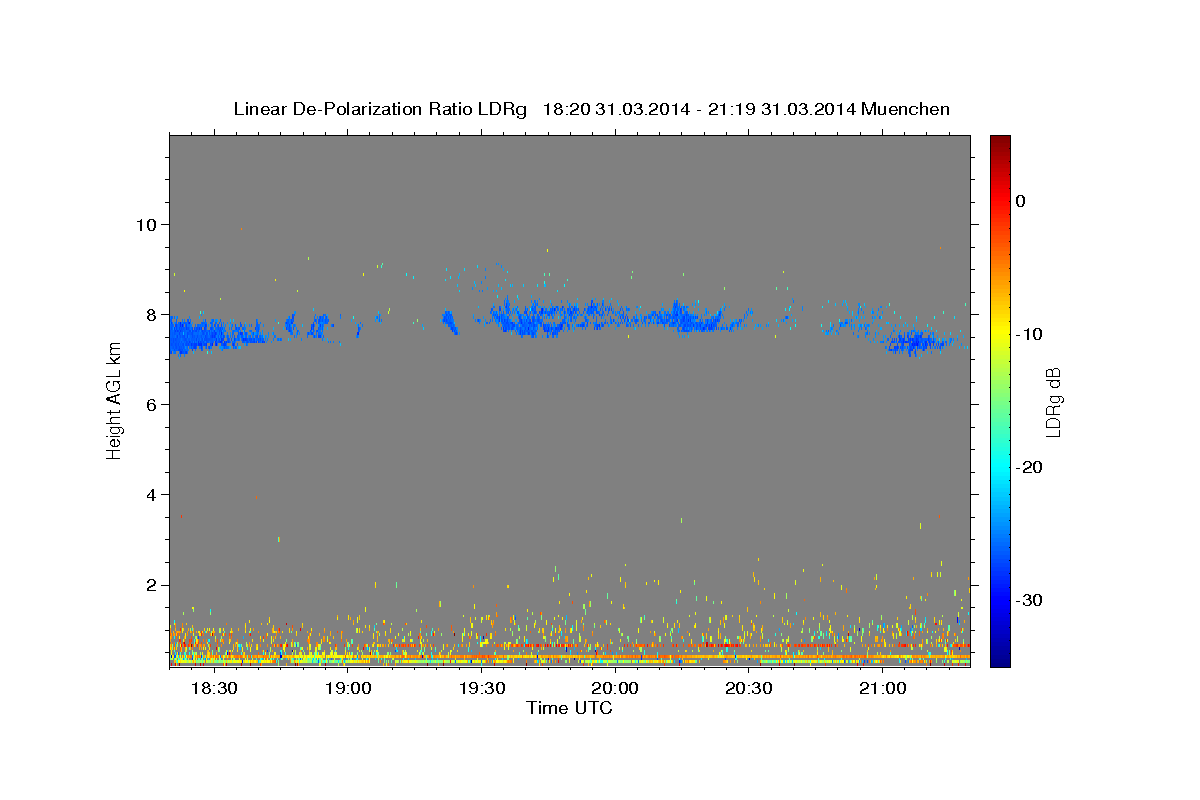Click the colorbar value -10
Screen dimensions: 1200x800
coord(1029,334)
